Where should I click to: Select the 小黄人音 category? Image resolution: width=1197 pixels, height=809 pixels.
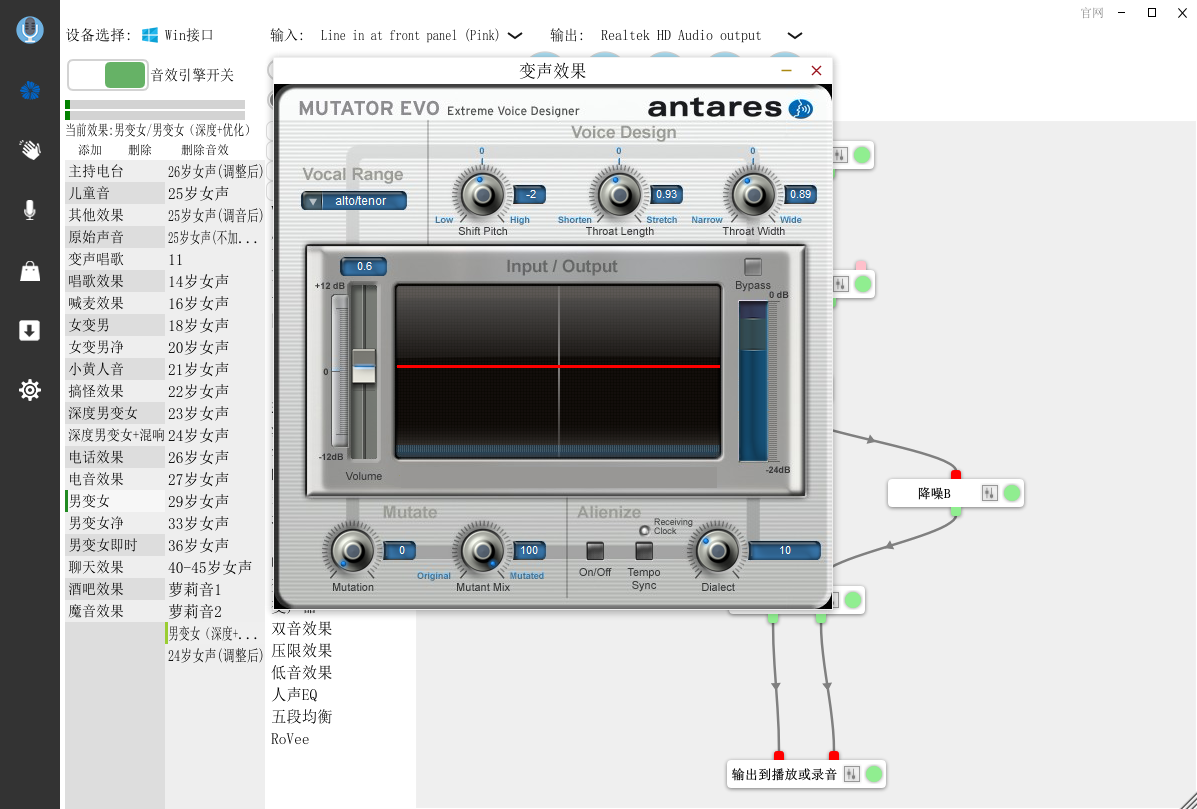[115, 369]
